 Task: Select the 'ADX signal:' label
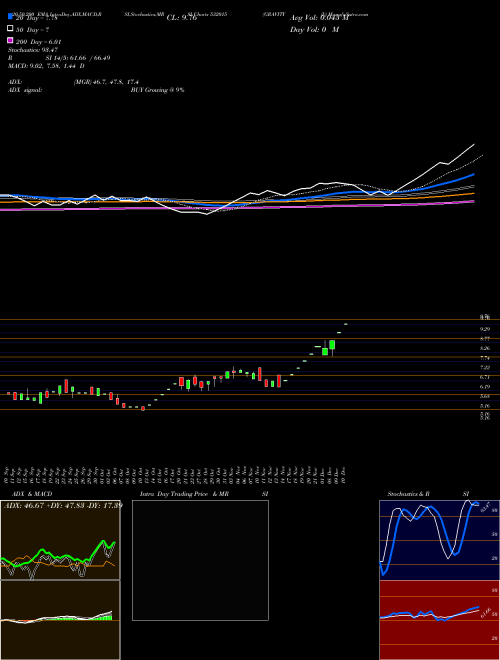click(25, 90)
